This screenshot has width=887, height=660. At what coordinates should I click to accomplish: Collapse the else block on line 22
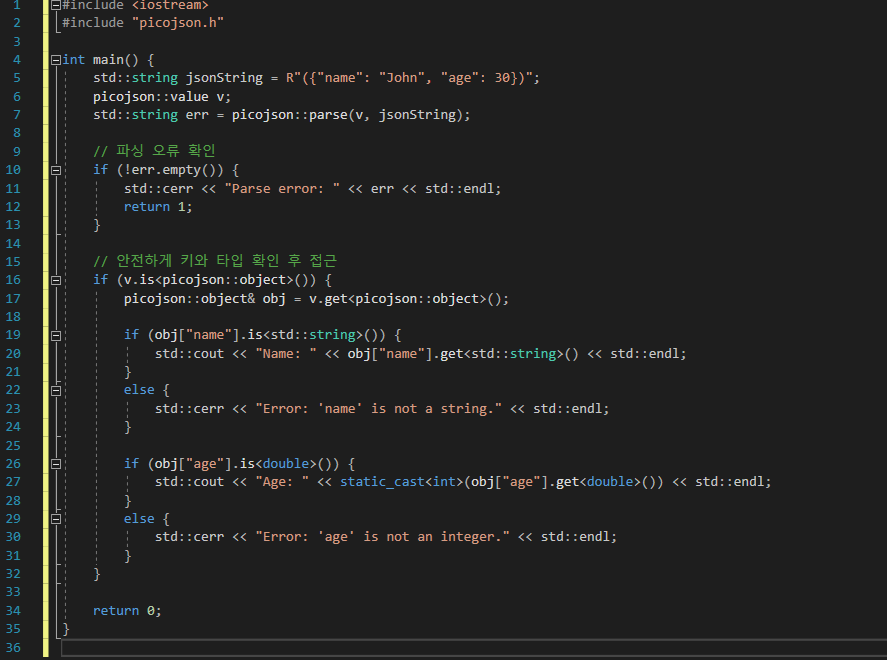pos(55,390)
